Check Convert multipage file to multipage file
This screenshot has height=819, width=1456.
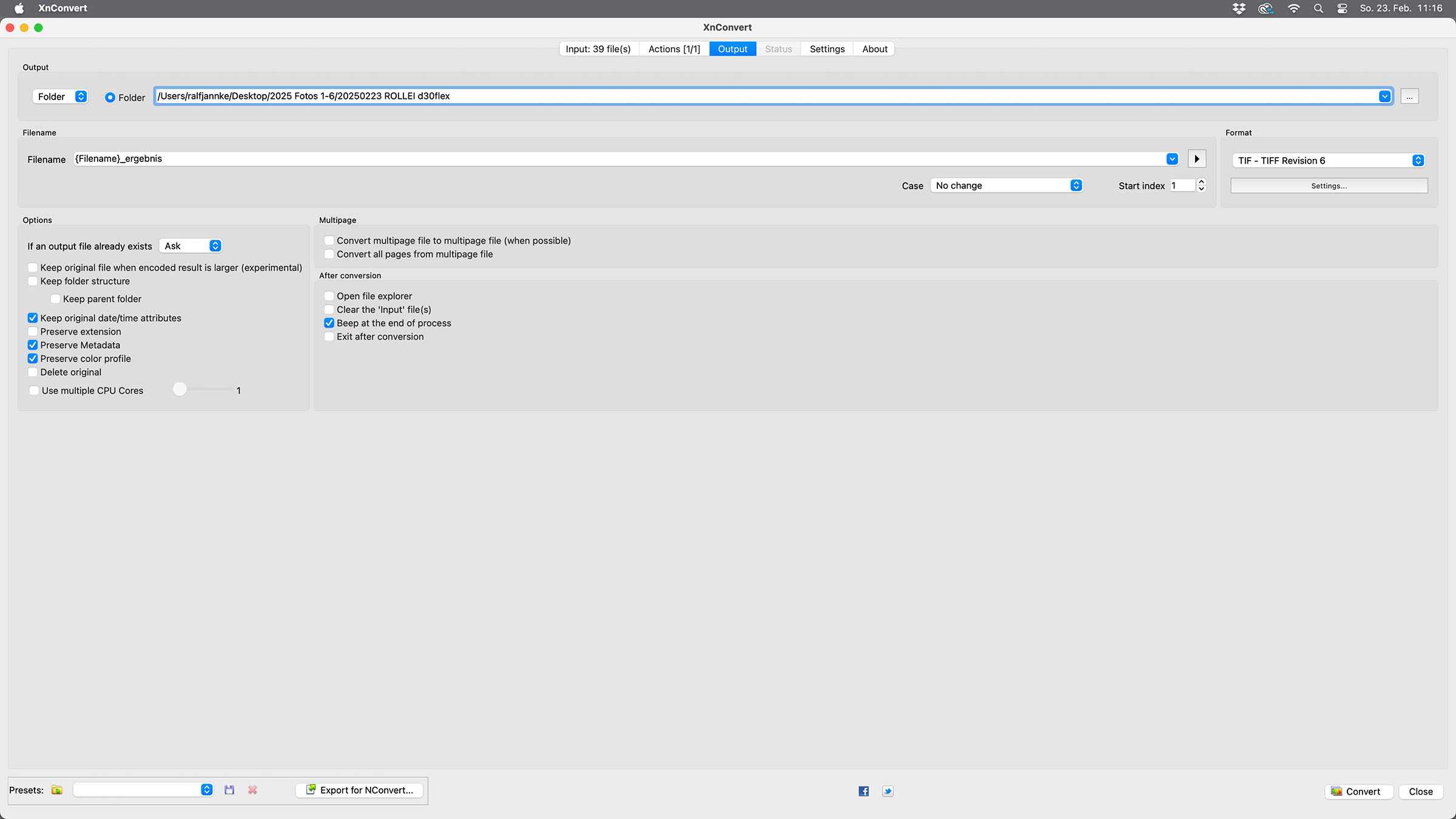click(329, 241)
